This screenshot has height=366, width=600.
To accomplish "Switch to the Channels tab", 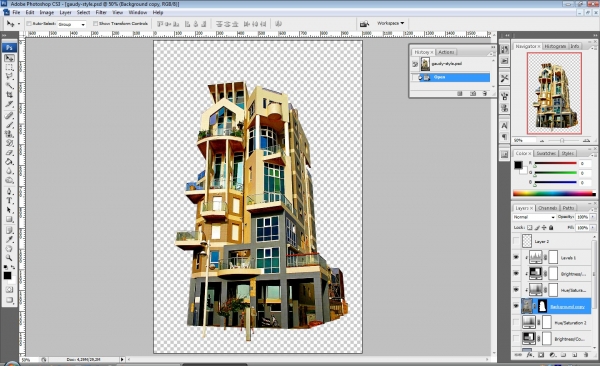I will (547, 208).
